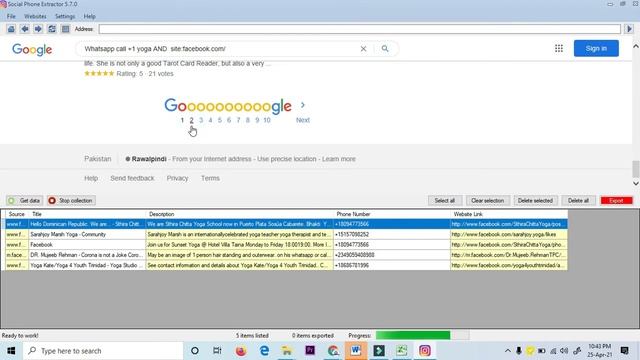Go to Google results page 3
640x360 pixels.
coord(201,120)
